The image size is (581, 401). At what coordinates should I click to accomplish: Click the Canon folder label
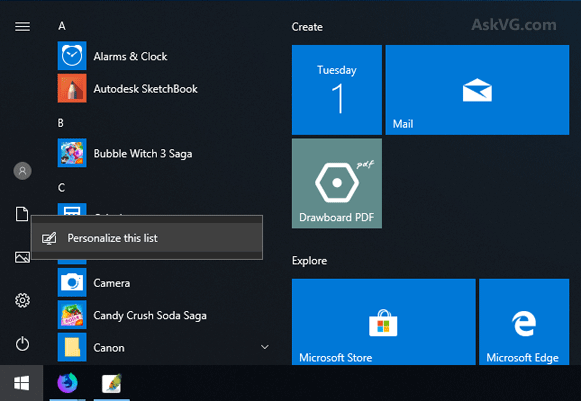pyautogui.click(x=109, y=348)
